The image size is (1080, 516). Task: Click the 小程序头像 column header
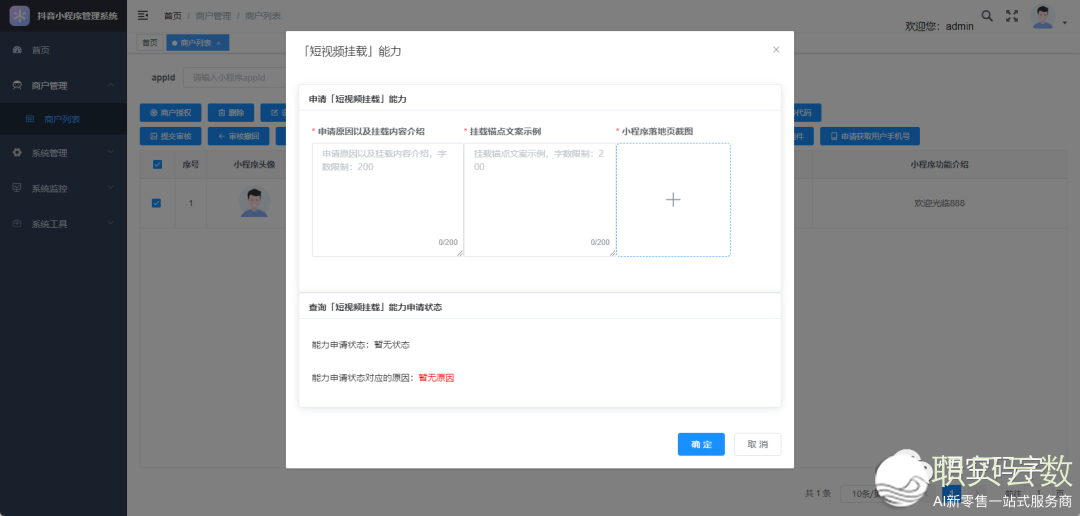pyautogui.click(x=254, y=165)
